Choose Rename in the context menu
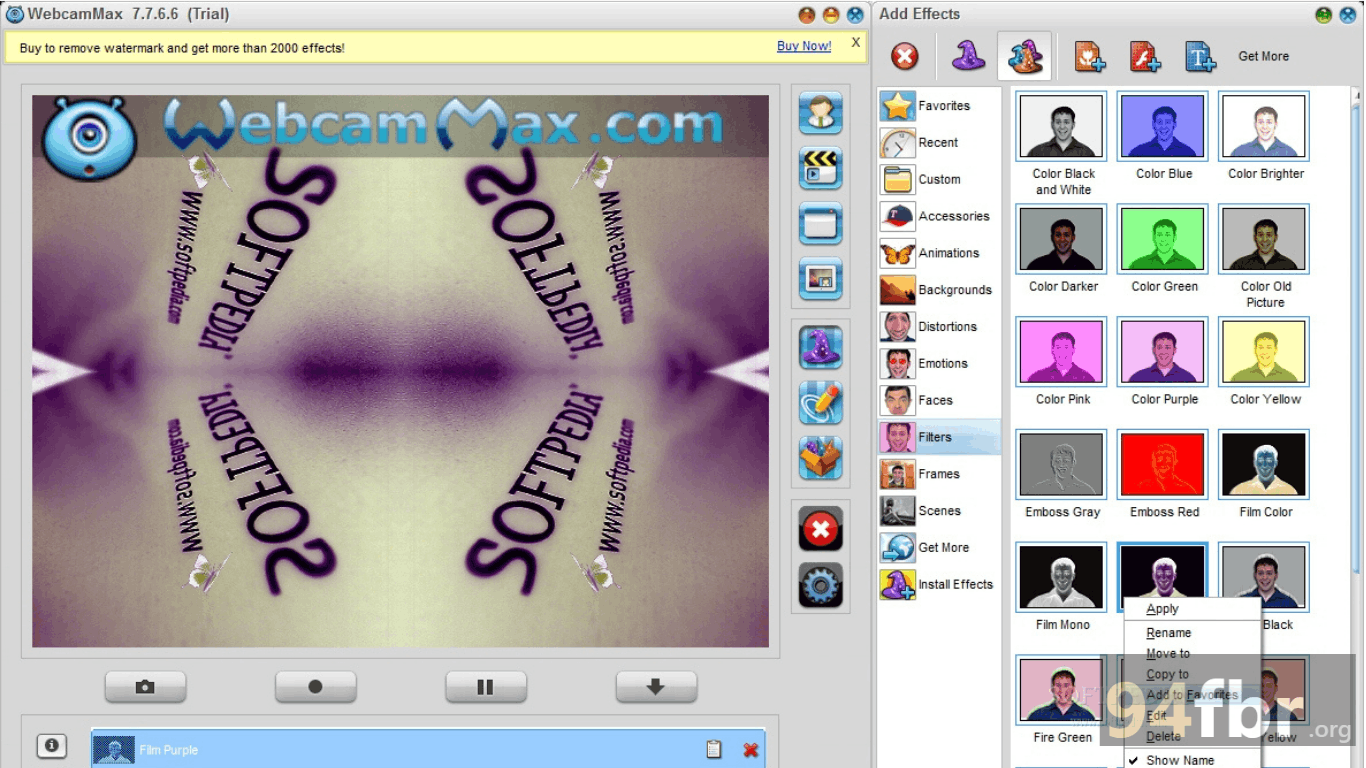 [1191, 633]
